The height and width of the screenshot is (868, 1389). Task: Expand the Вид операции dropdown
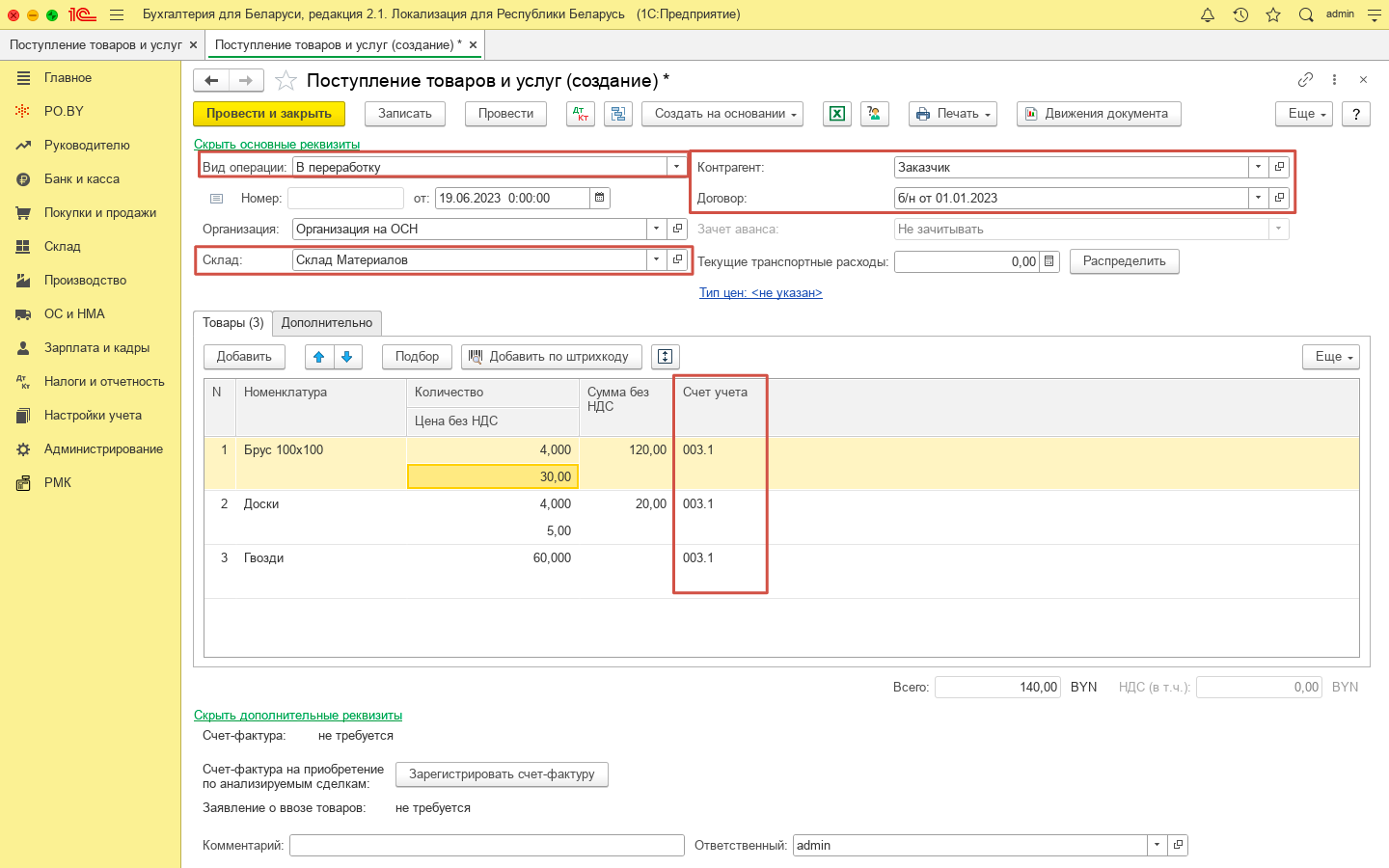(x=676, y=167)
